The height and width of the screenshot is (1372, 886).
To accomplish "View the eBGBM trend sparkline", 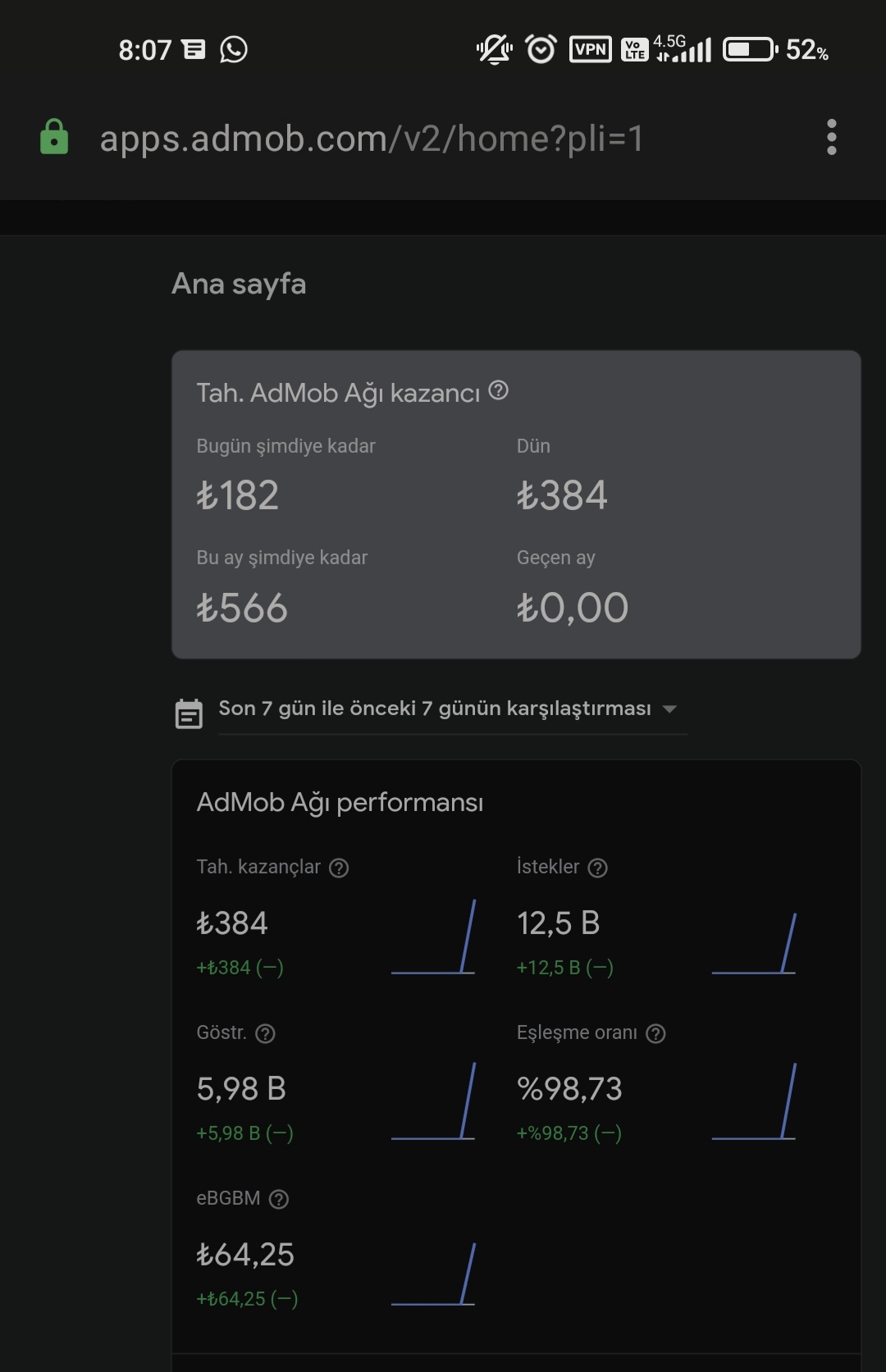I will coord(433,1274).
